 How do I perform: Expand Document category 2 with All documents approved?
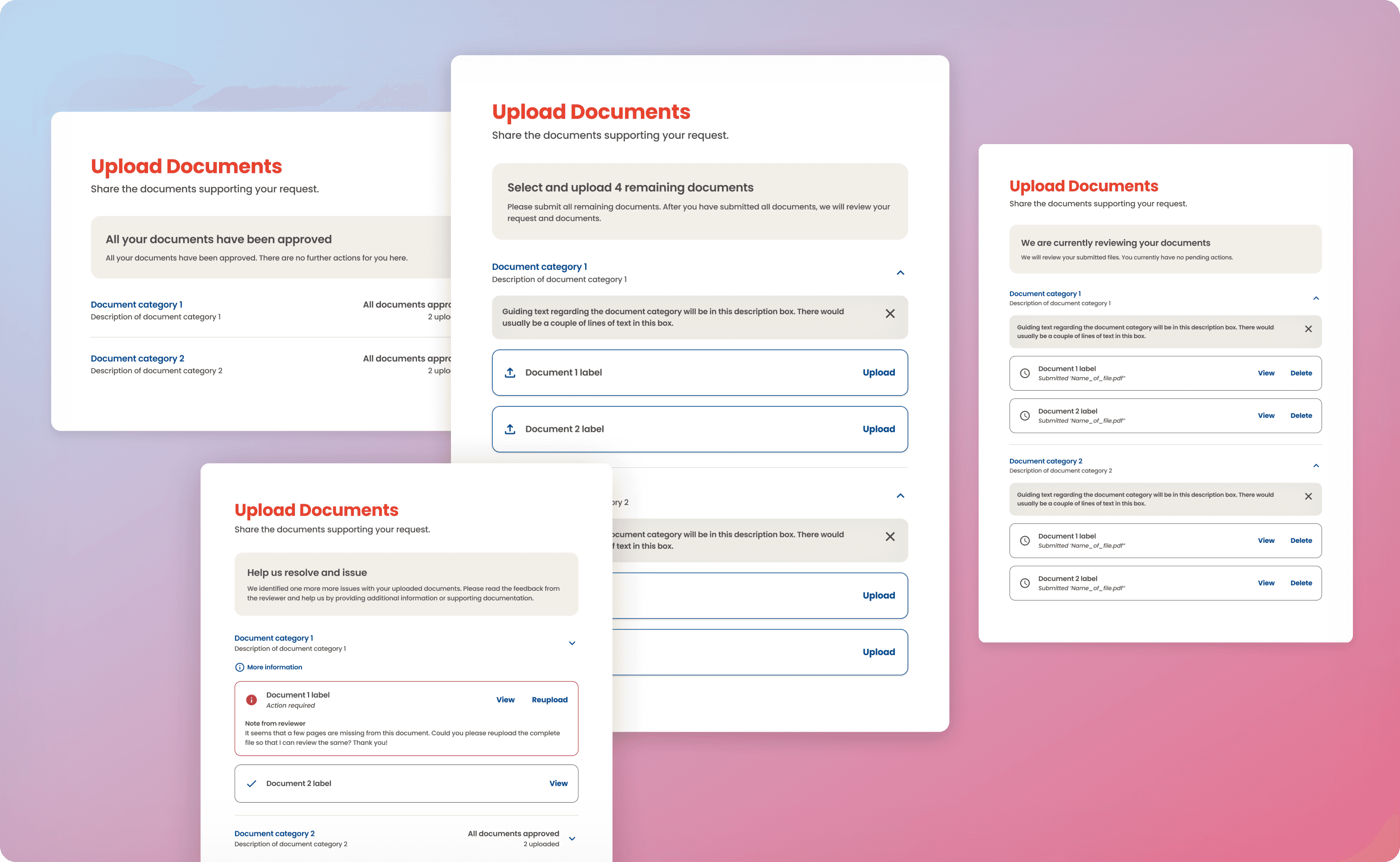point(572,839)
